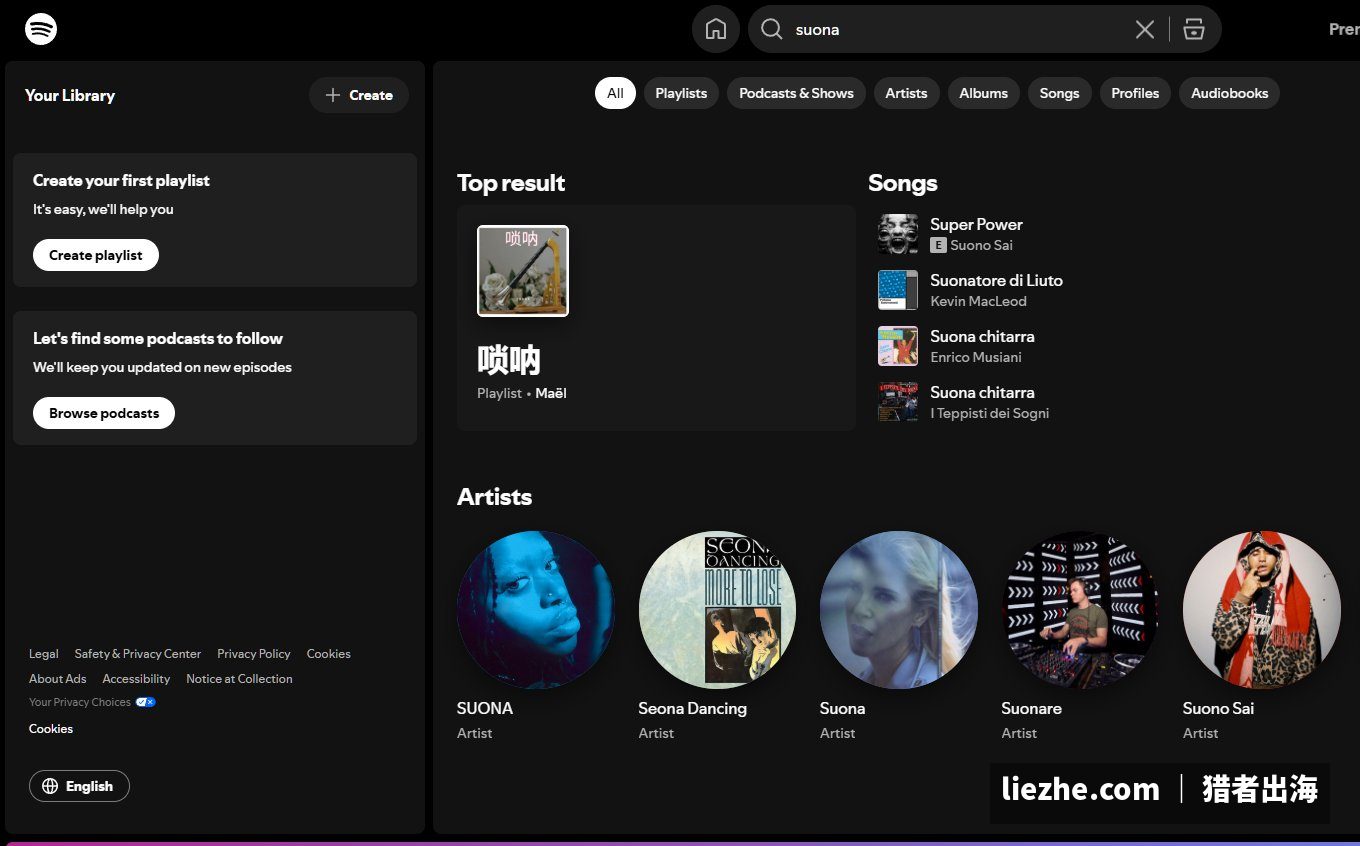Play the Super Power song cover
This screenshot has height=846, width=1360.
click(898, 234)
